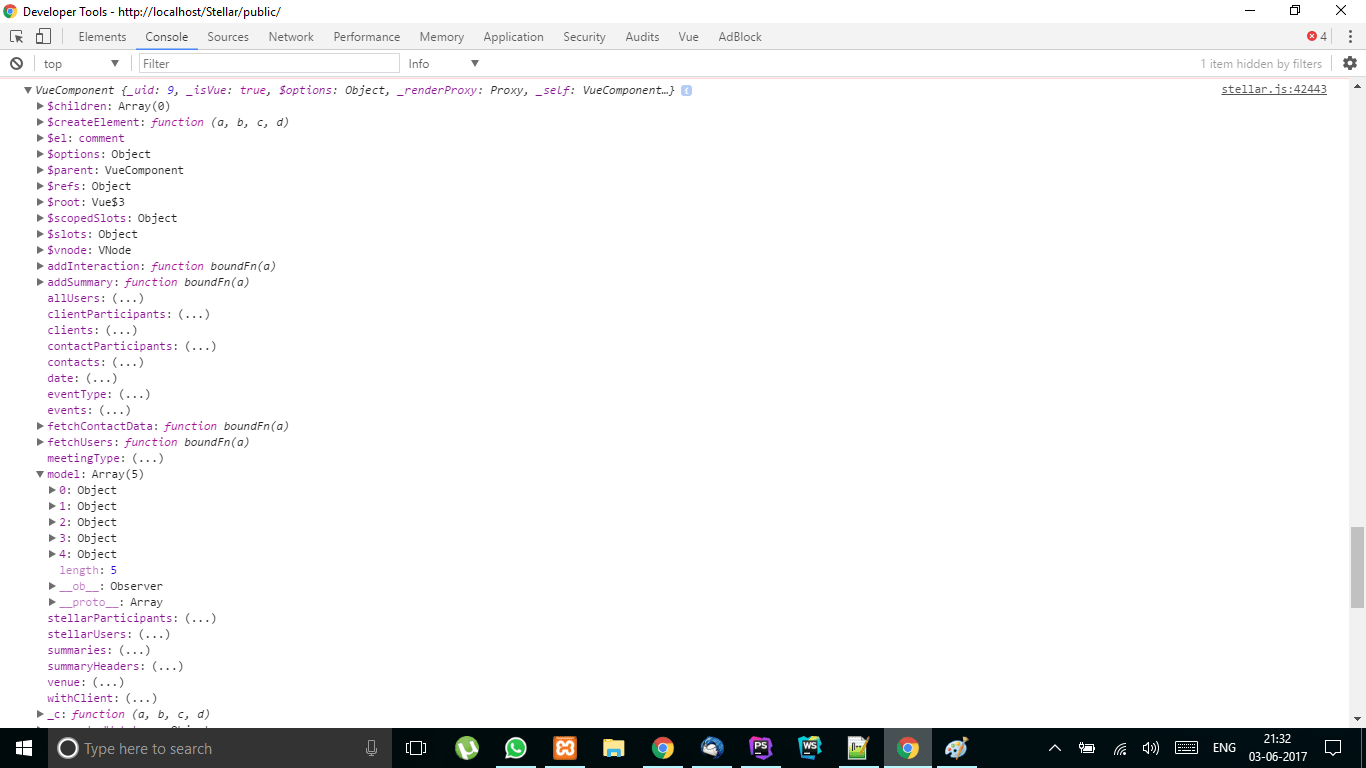Viewport: 1366px width, 768px height.
Task: Evaluate the meetingType (...) getter
Action: tap(148, 458)
